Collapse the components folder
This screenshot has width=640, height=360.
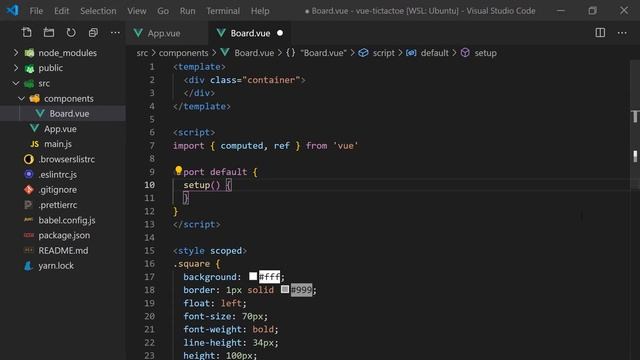(x=22, y=98)
